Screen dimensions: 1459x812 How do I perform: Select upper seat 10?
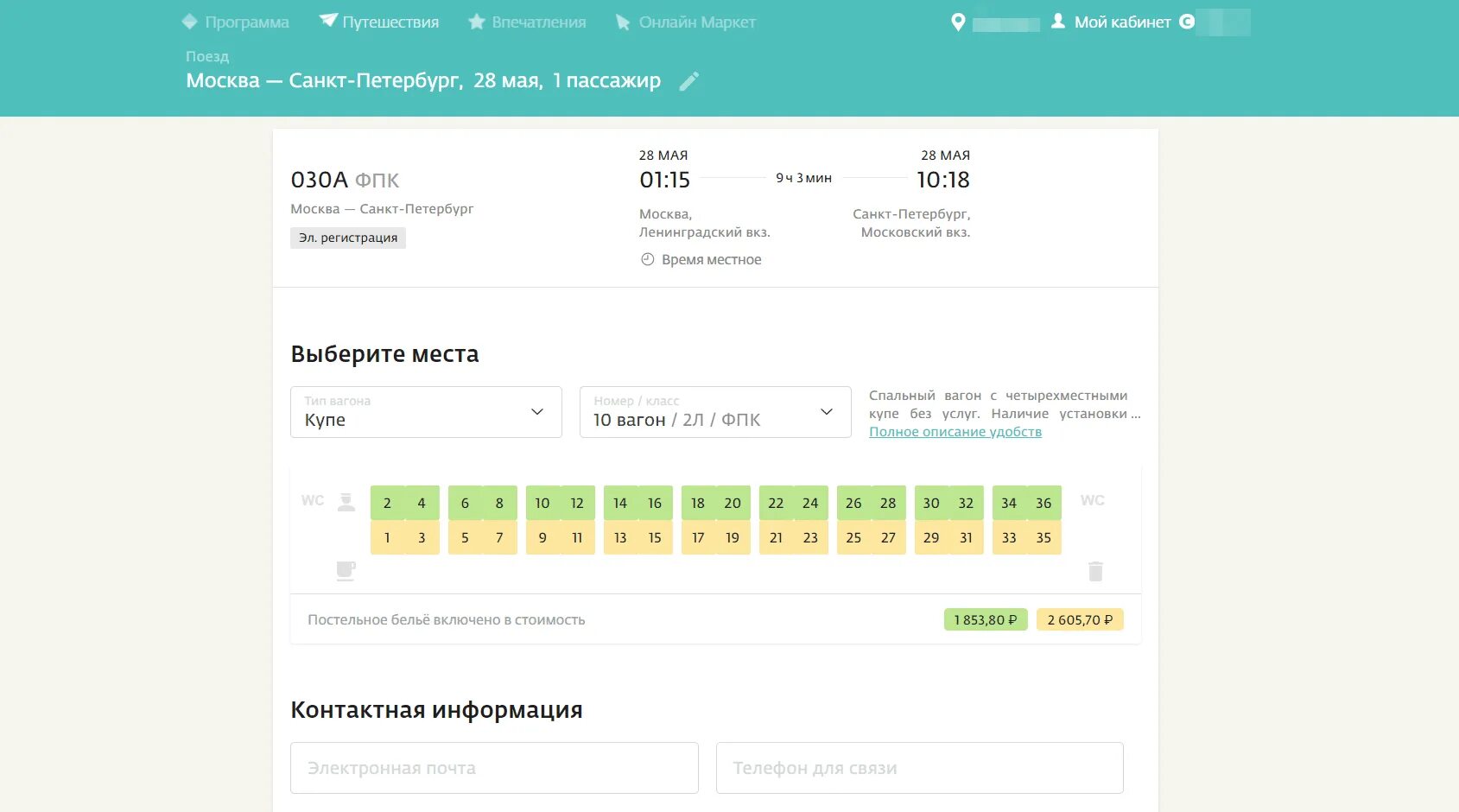[542, 503]
